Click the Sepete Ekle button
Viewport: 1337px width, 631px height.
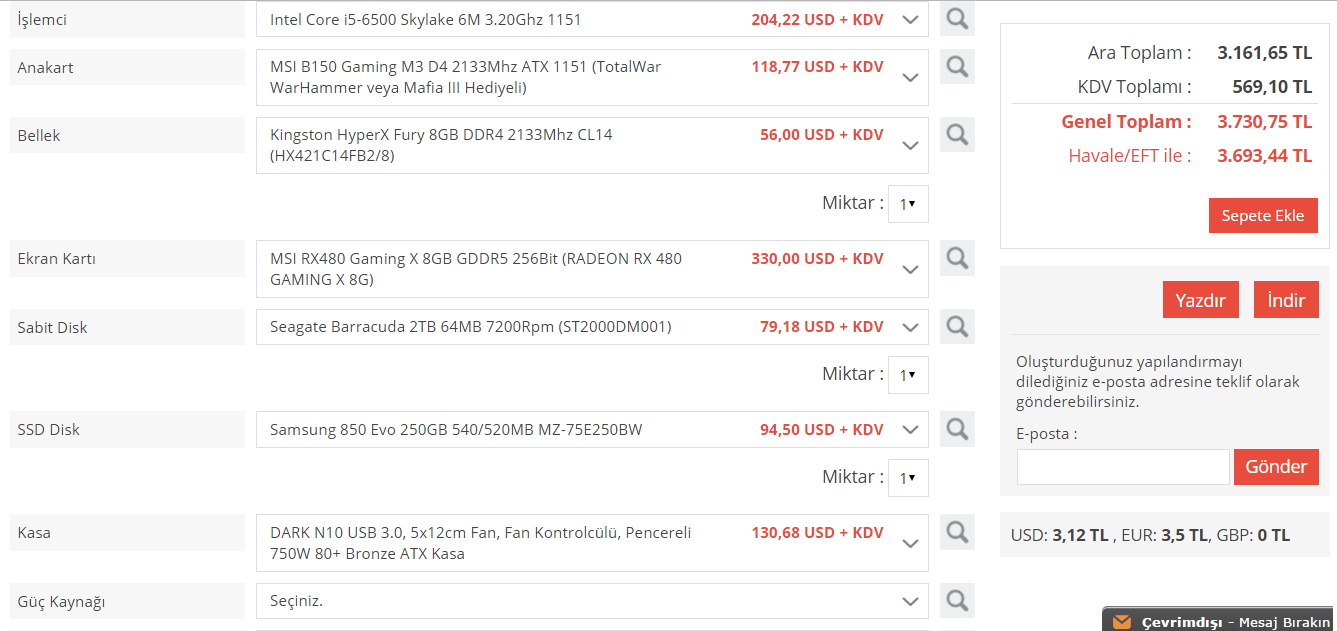click(x=1263, y=216)
